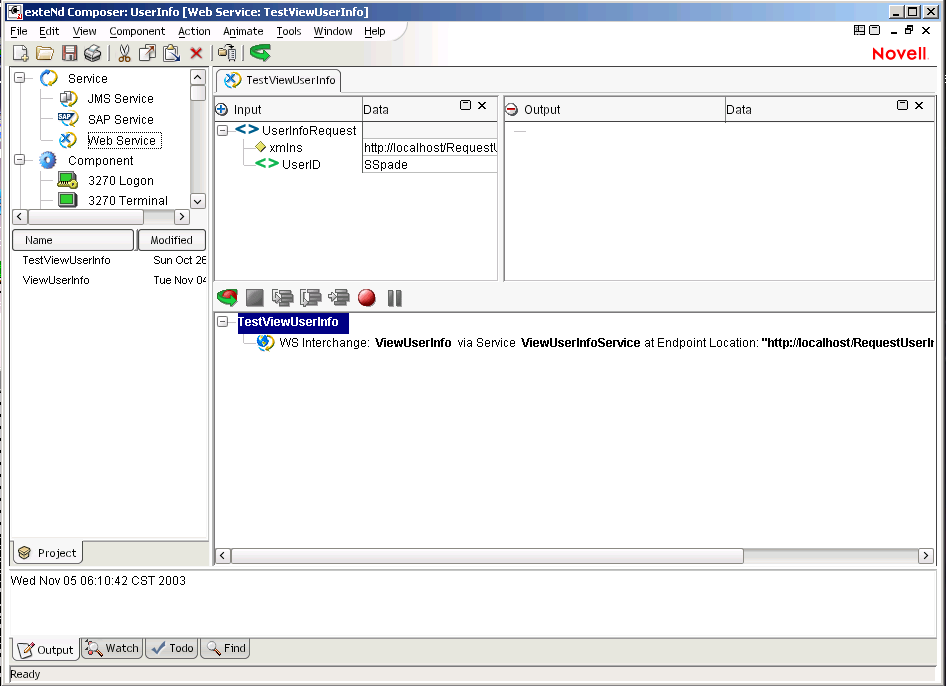
Task: Click the Modified column header
Action: coord(171,240)
